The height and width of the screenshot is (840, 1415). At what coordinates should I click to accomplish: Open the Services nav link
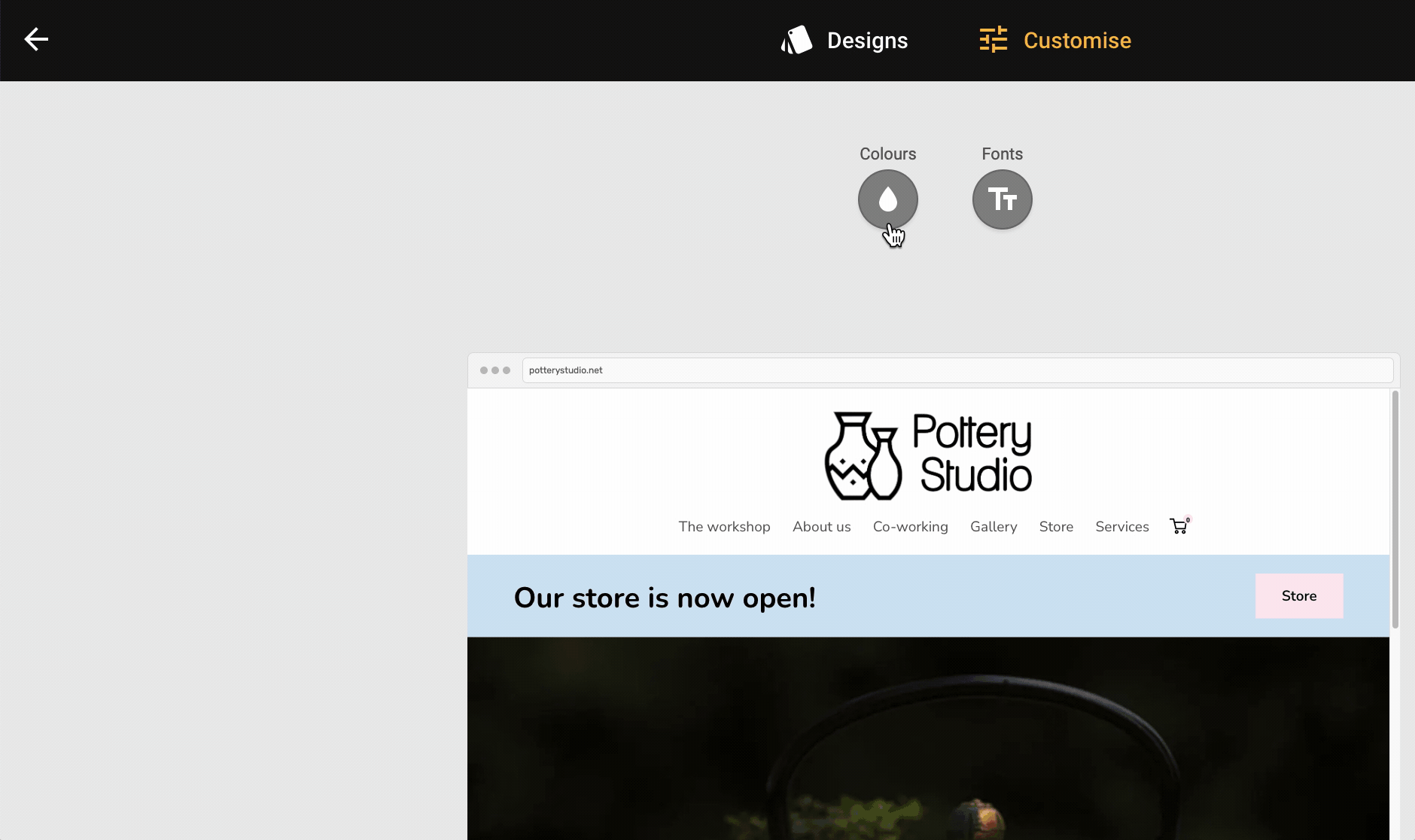pyautogui.click(x=1122, y=527)
